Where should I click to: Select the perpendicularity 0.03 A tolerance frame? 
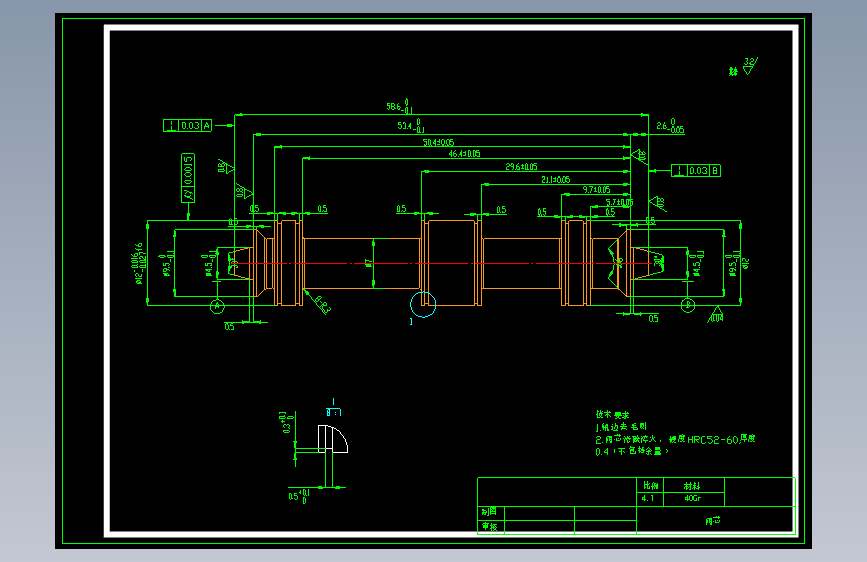(x=187, y=126)
